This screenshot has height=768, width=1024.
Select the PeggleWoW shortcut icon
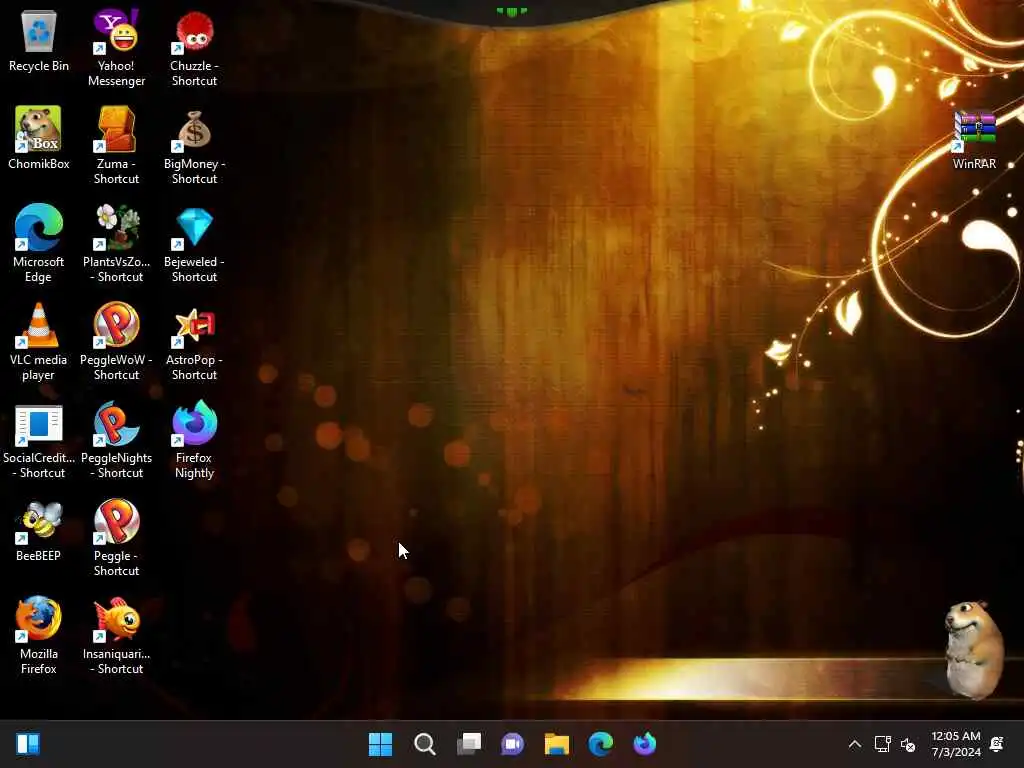116,342
